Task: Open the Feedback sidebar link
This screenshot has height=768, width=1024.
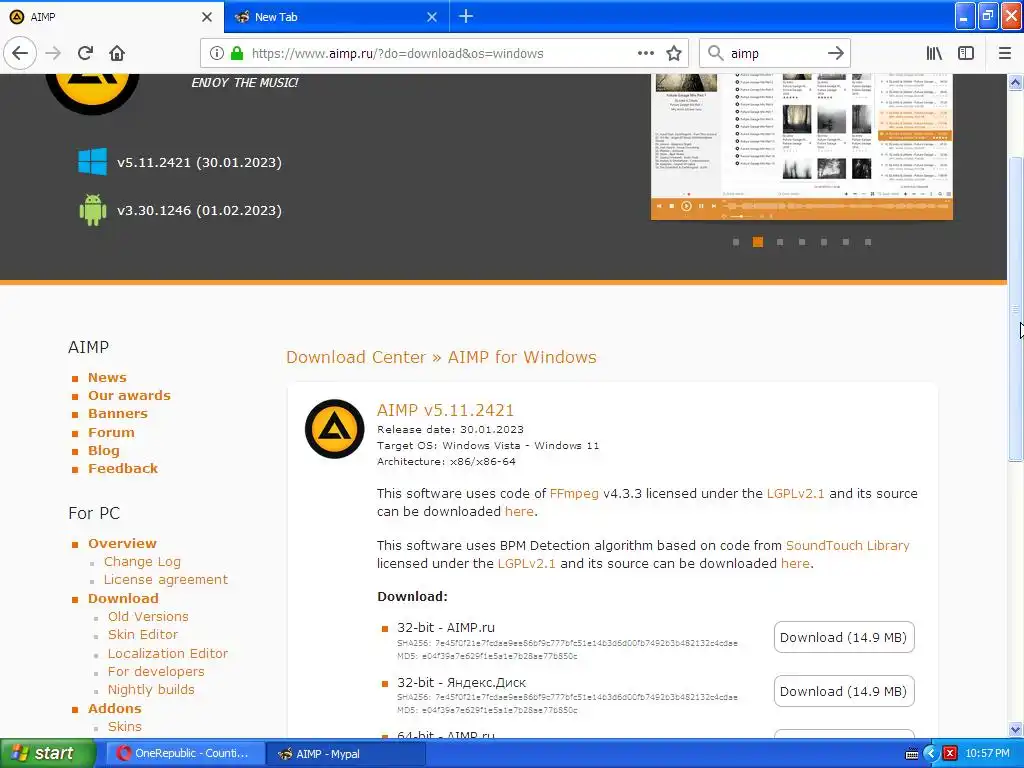Action: (123, 468)
